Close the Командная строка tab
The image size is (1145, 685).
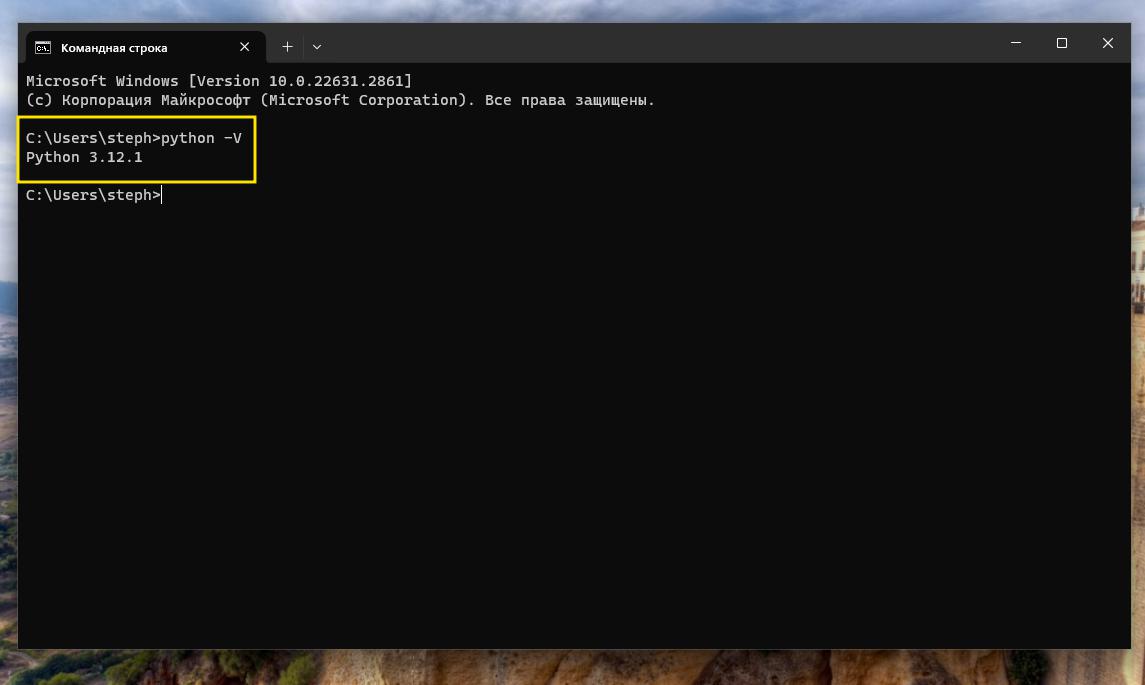coord(245,47)
